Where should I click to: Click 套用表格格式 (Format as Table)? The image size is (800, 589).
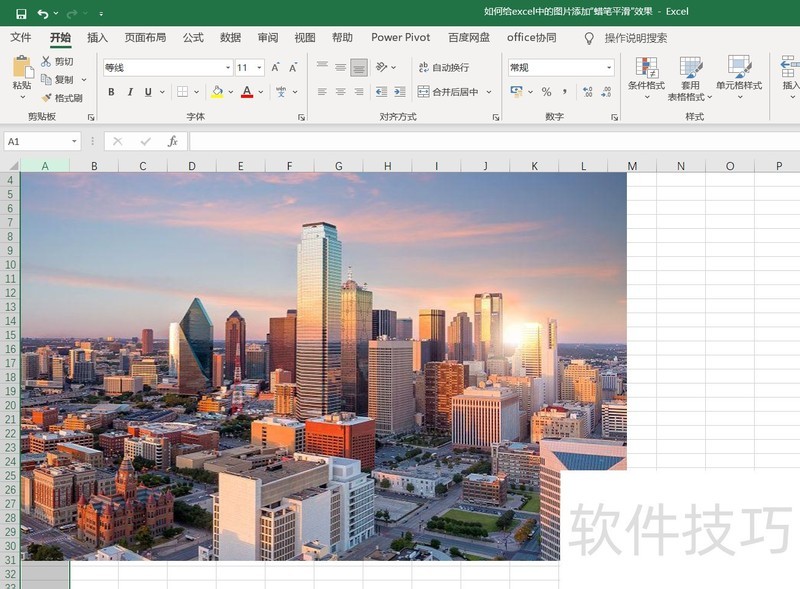(691, 78)
